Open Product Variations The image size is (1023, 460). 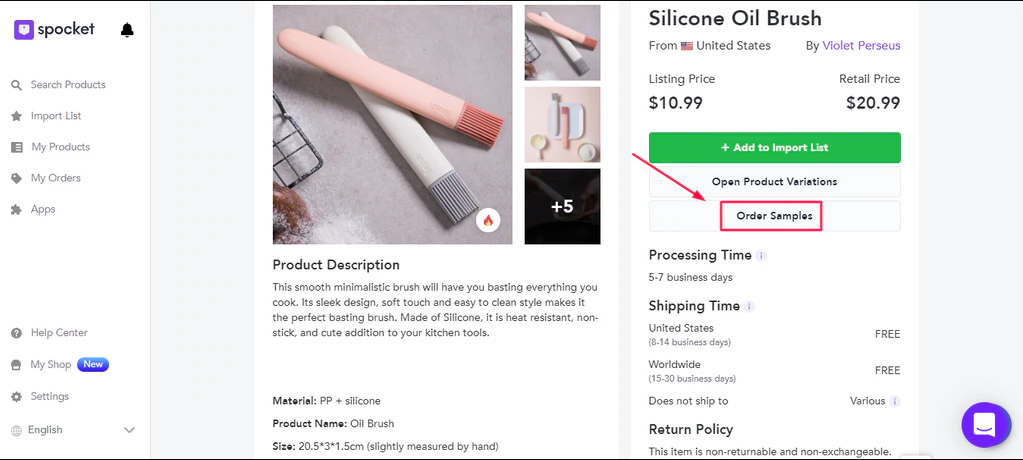tap(774, 182)
